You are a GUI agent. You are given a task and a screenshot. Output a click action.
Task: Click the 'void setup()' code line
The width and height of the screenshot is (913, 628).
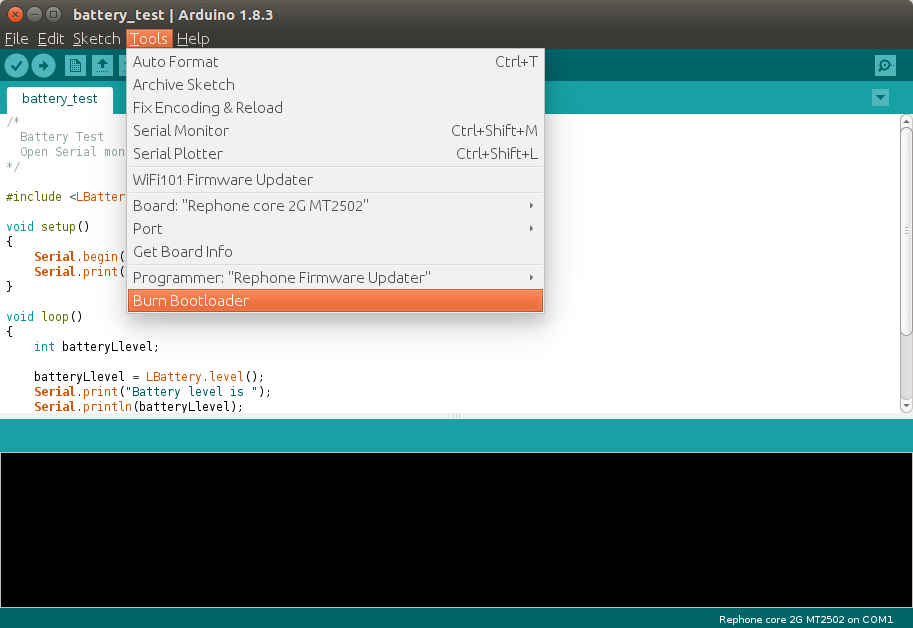[x=48, y=226]
